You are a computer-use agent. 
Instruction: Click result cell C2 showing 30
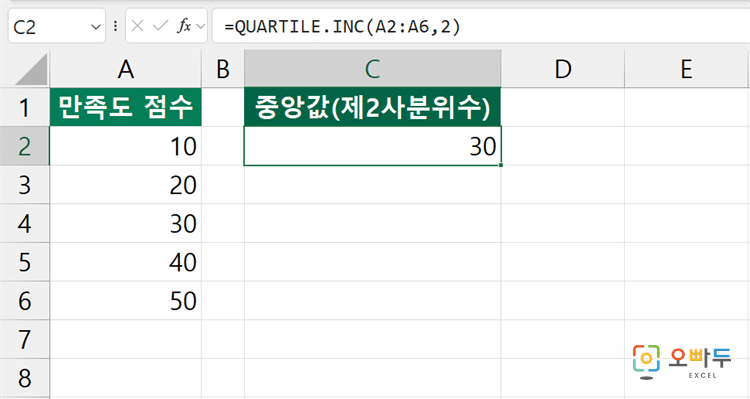pos(373,146)
